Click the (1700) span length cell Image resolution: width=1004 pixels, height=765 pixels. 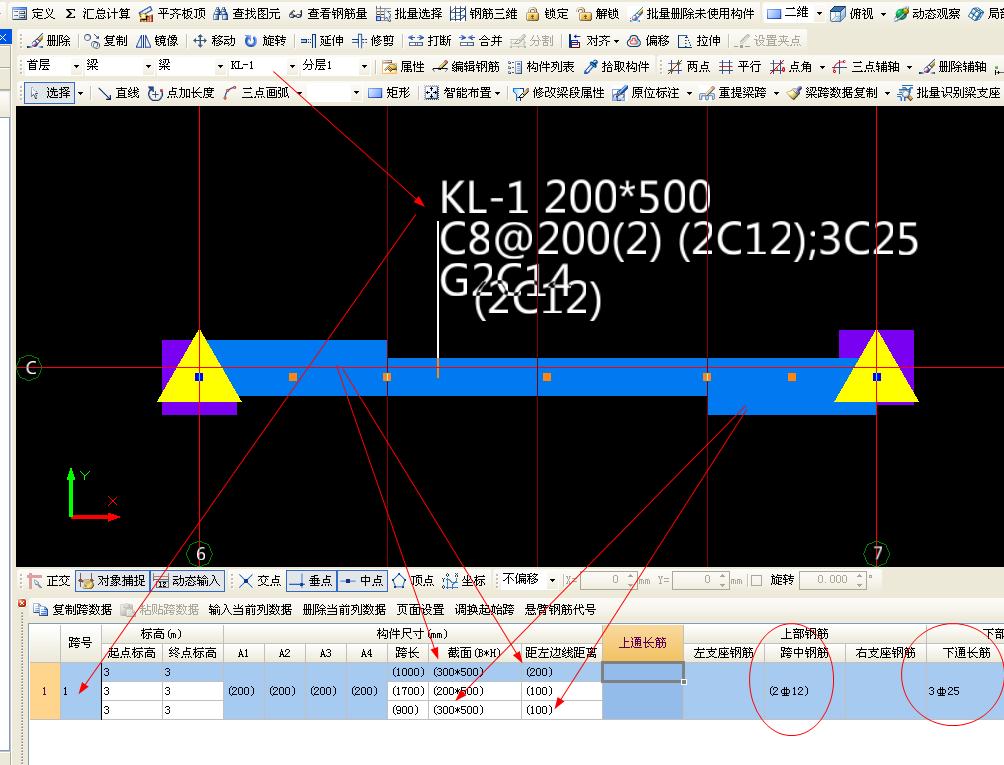[408, 691]
